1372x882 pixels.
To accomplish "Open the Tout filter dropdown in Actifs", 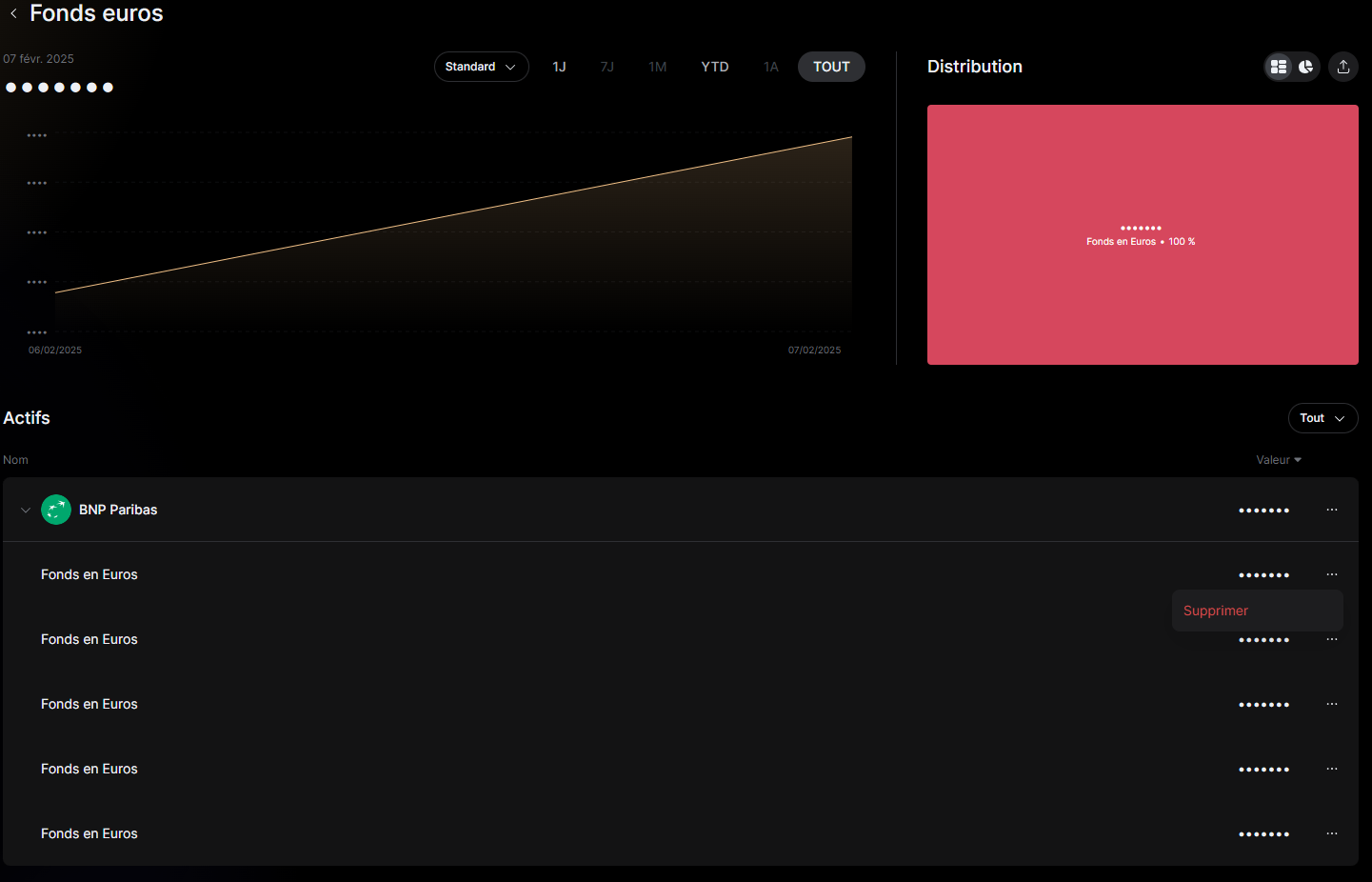I will [x=1322, y=418].
